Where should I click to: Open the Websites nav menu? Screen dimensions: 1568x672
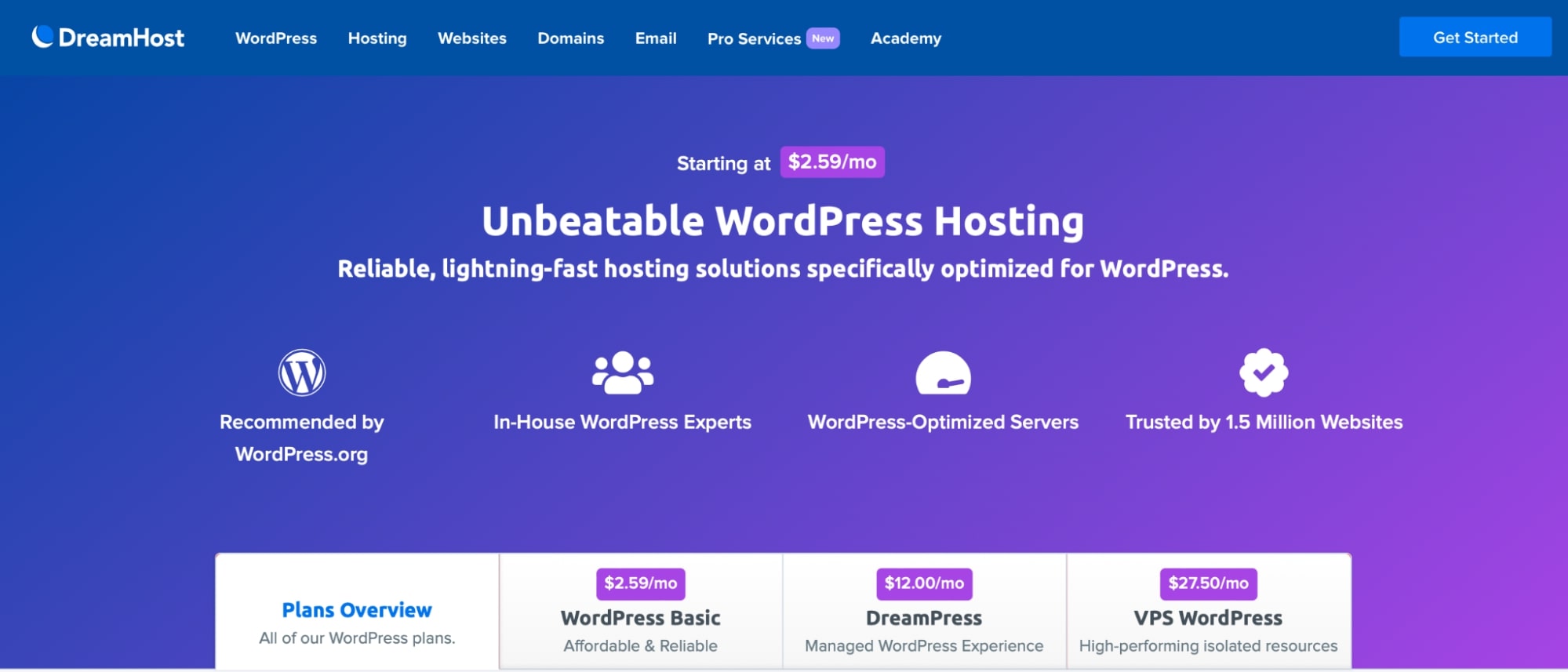(x=472, y=38)
